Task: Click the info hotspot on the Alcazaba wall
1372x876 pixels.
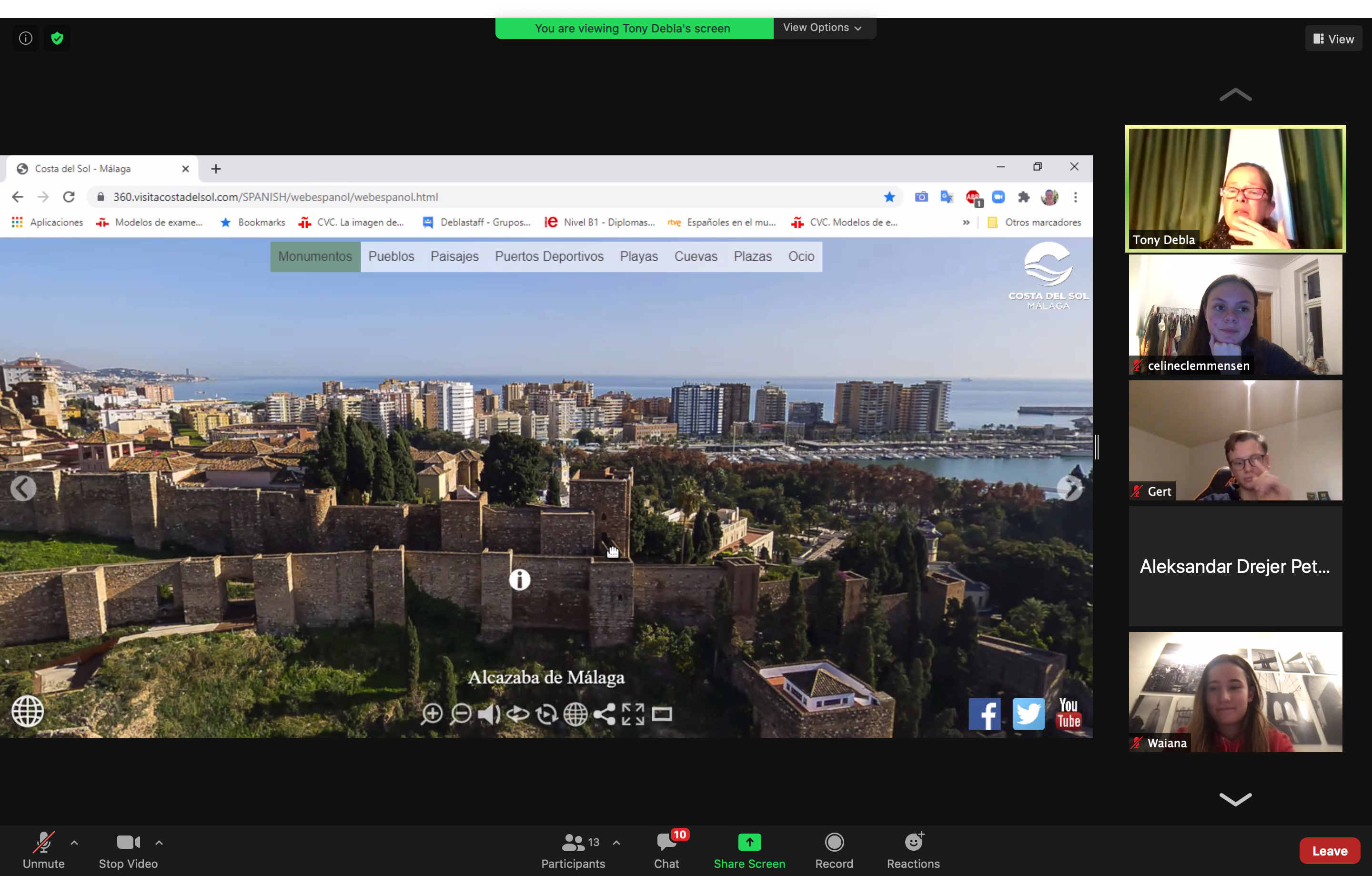Action: tap(519, 580)
